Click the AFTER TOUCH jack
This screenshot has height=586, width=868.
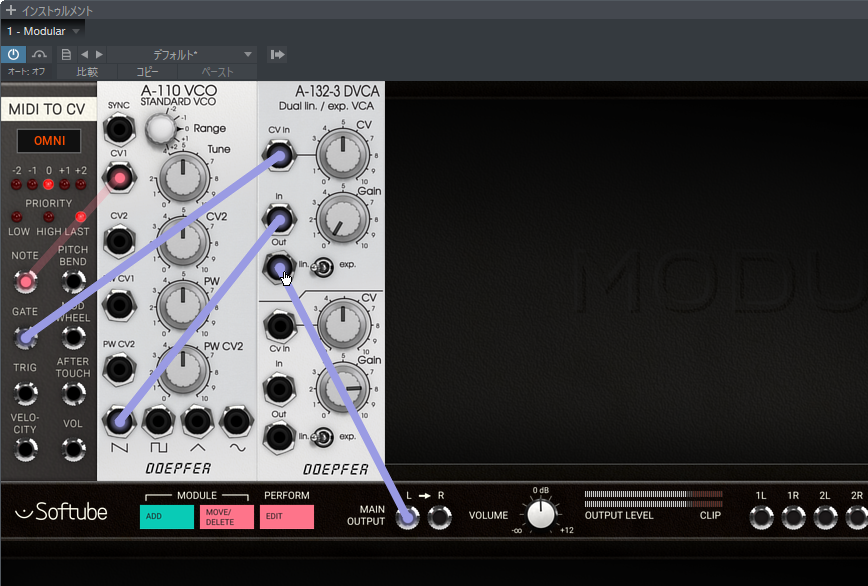[73, 393]
